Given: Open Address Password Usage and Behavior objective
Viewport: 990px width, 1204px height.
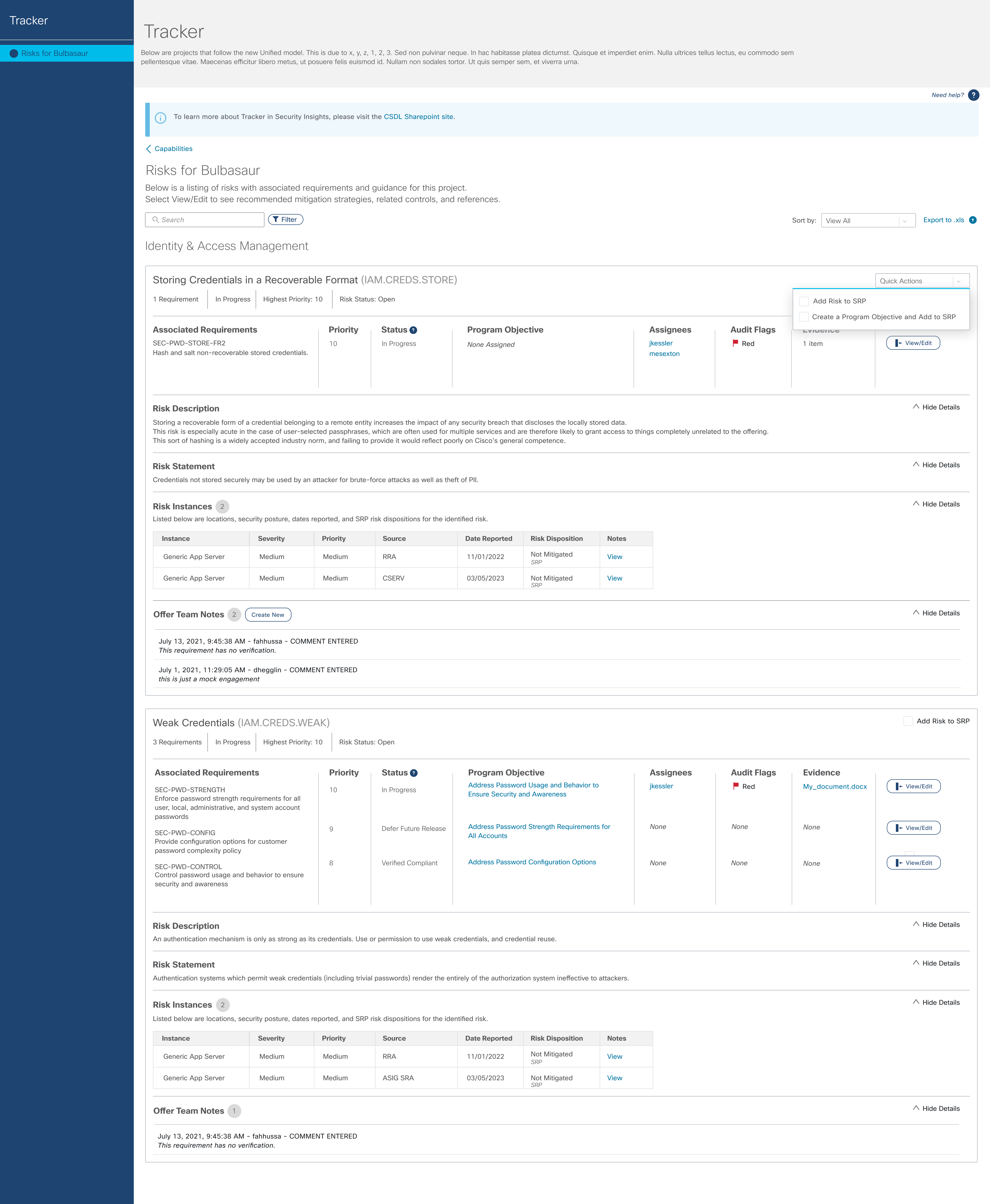Looking at the screenshot, I should 533,790.
